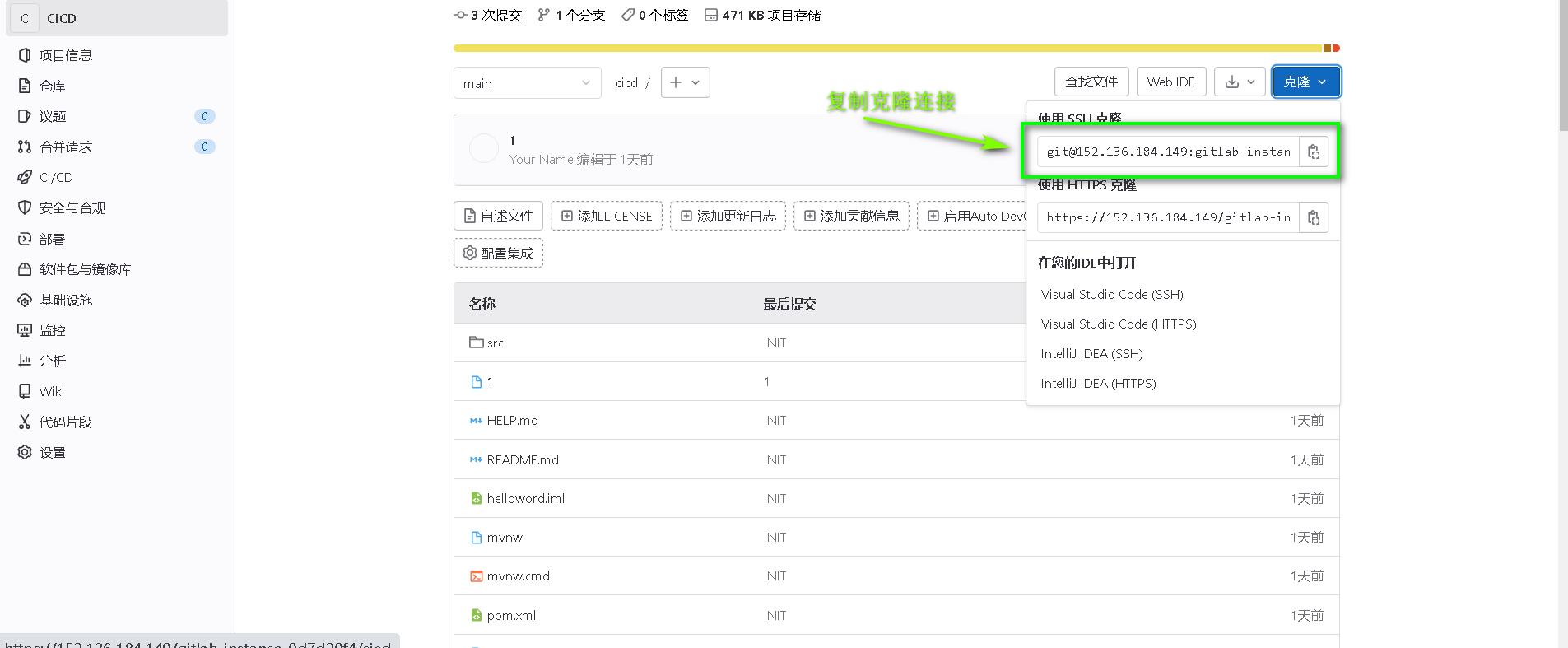Click the 启用Auto DevOps button
Viewport: 1568px width, 648px height.
click(x=972, y=216)
